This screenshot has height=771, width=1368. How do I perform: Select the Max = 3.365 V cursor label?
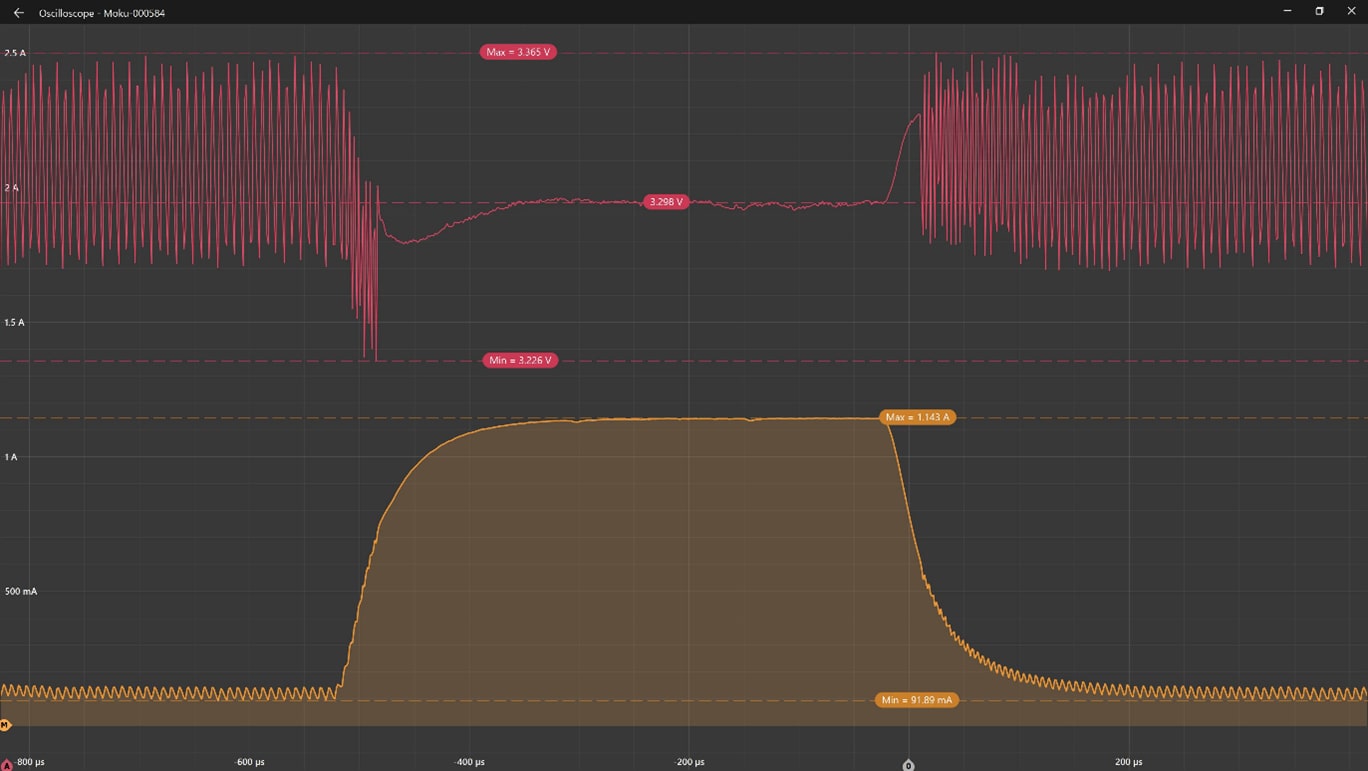click(x=518, y=52)
